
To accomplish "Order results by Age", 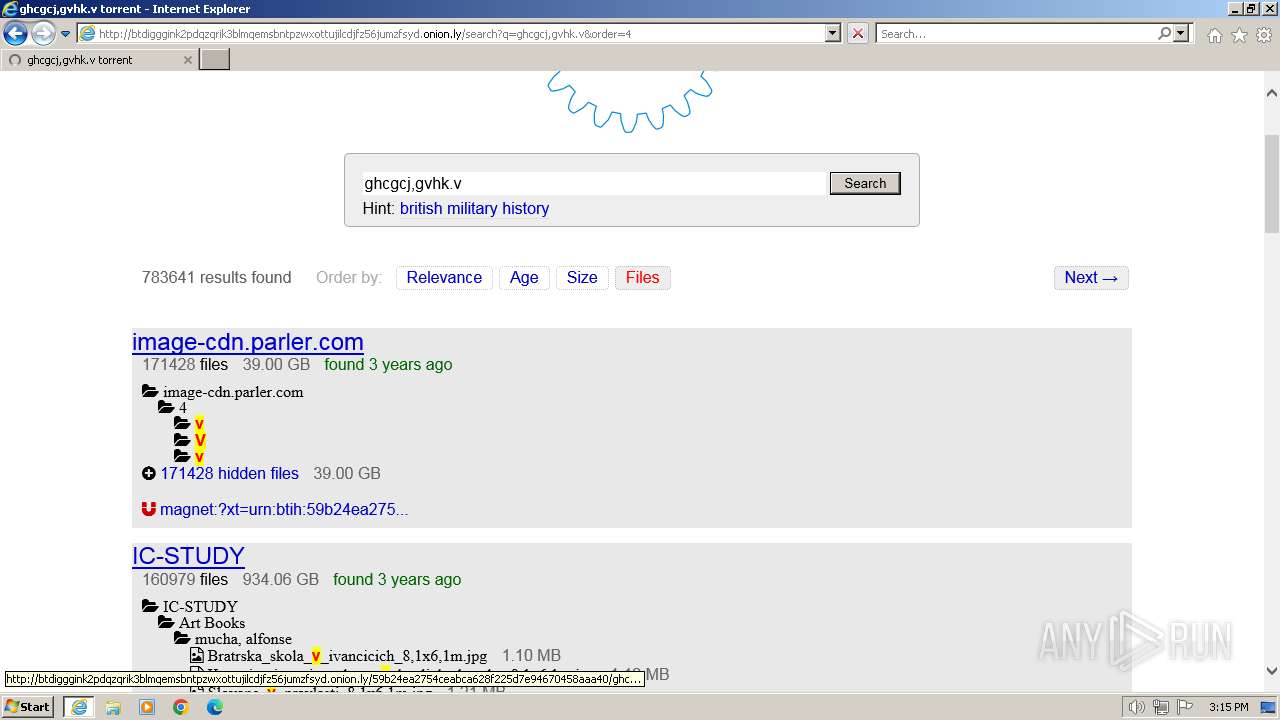I will click(x=524, y=277).
